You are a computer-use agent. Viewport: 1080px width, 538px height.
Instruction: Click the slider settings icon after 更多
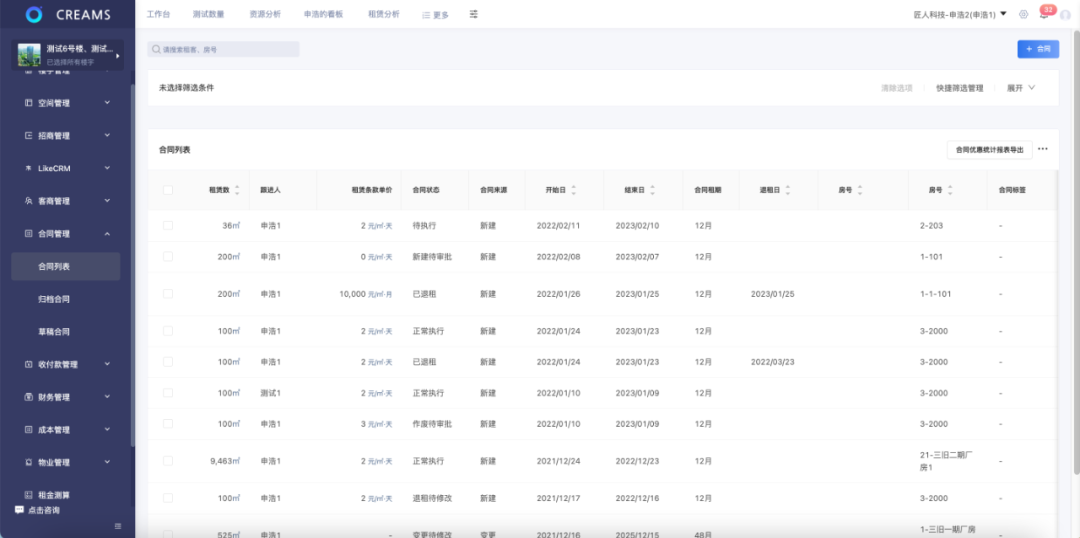(474, 14)
